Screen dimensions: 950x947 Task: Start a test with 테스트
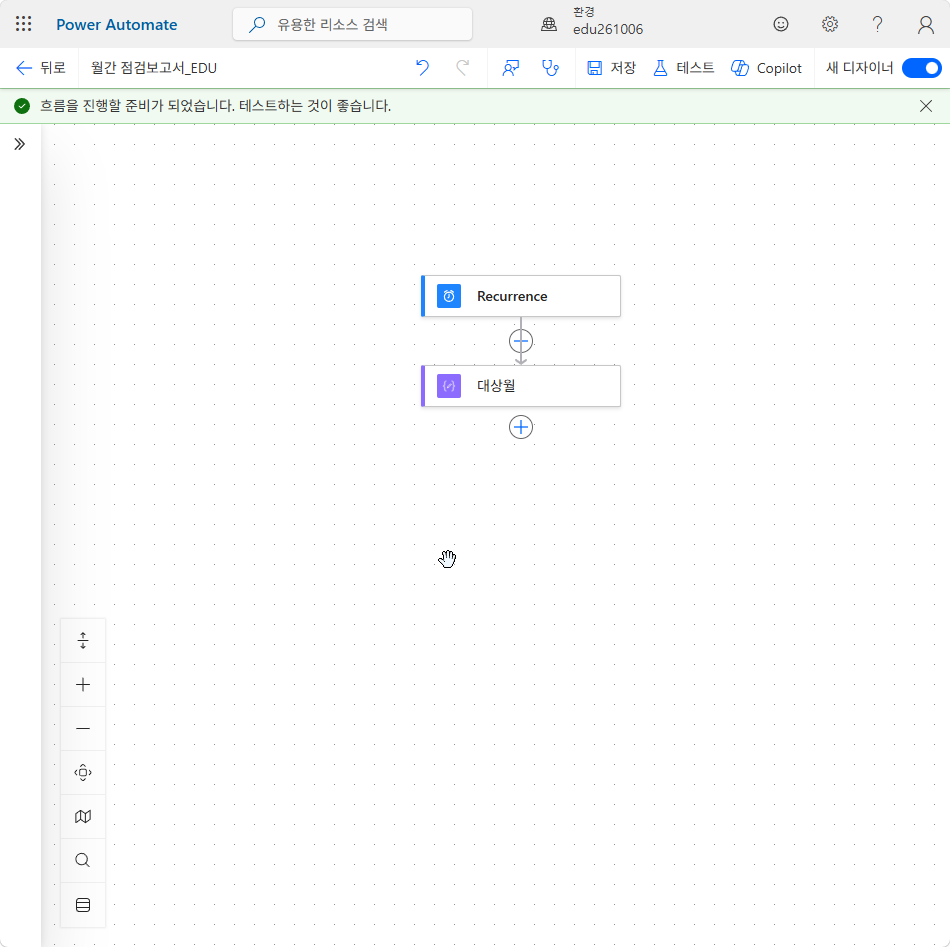coord(683,68)
